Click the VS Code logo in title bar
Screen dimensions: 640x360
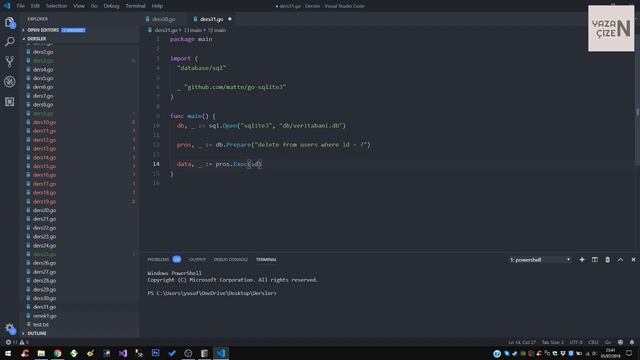7,6
